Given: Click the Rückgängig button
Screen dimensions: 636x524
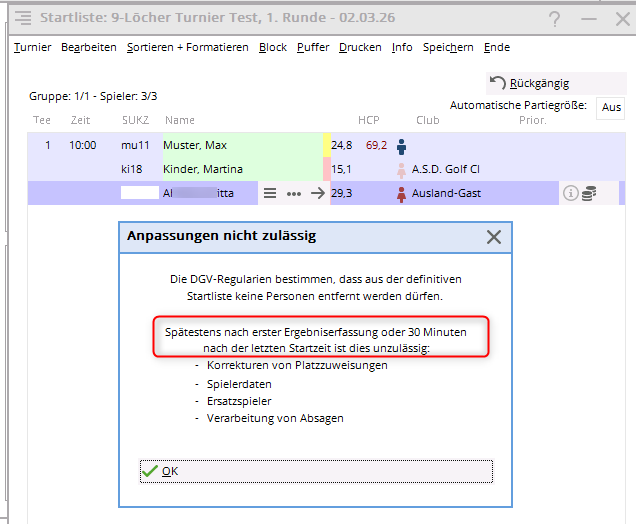Looking at the screenshot, I should tap(556, 83).
